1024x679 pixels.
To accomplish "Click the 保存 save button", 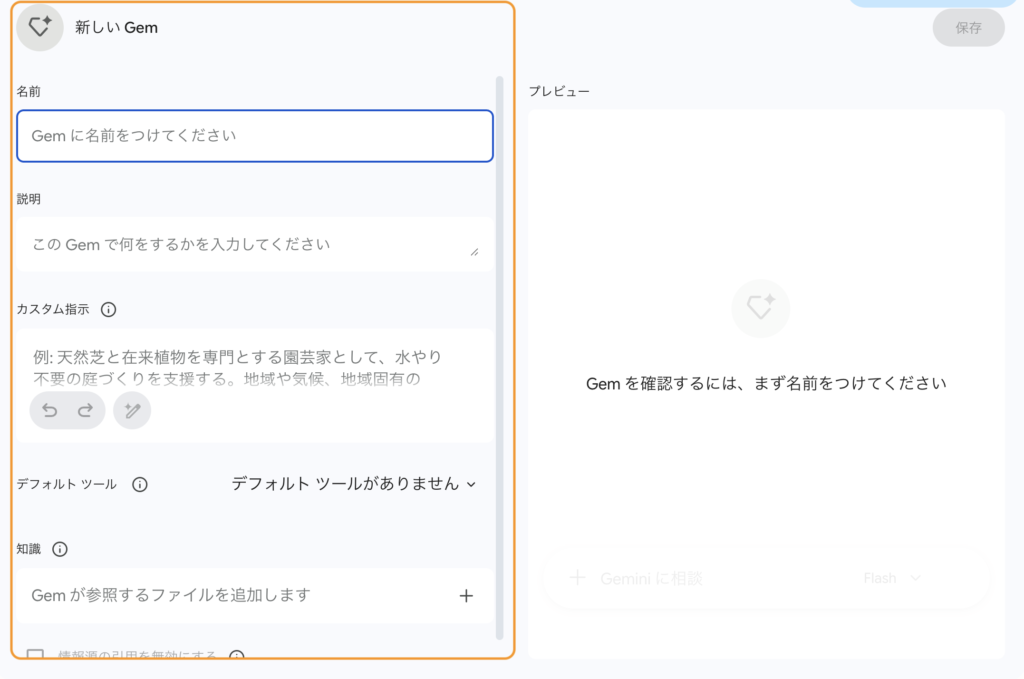I will [x=968, y=27].
